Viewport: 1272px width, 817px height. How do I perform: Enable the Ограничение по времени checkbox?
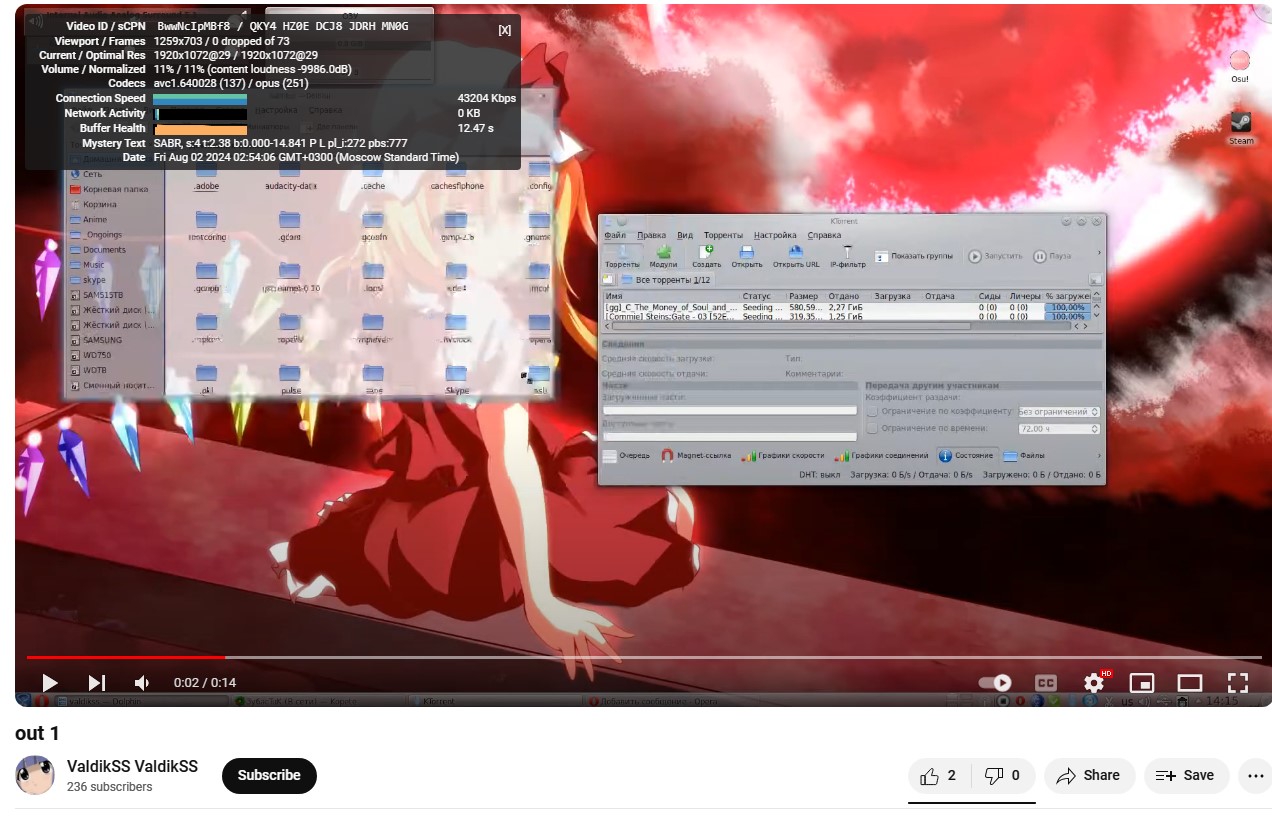pyautogui.click(x=873, y=428)
